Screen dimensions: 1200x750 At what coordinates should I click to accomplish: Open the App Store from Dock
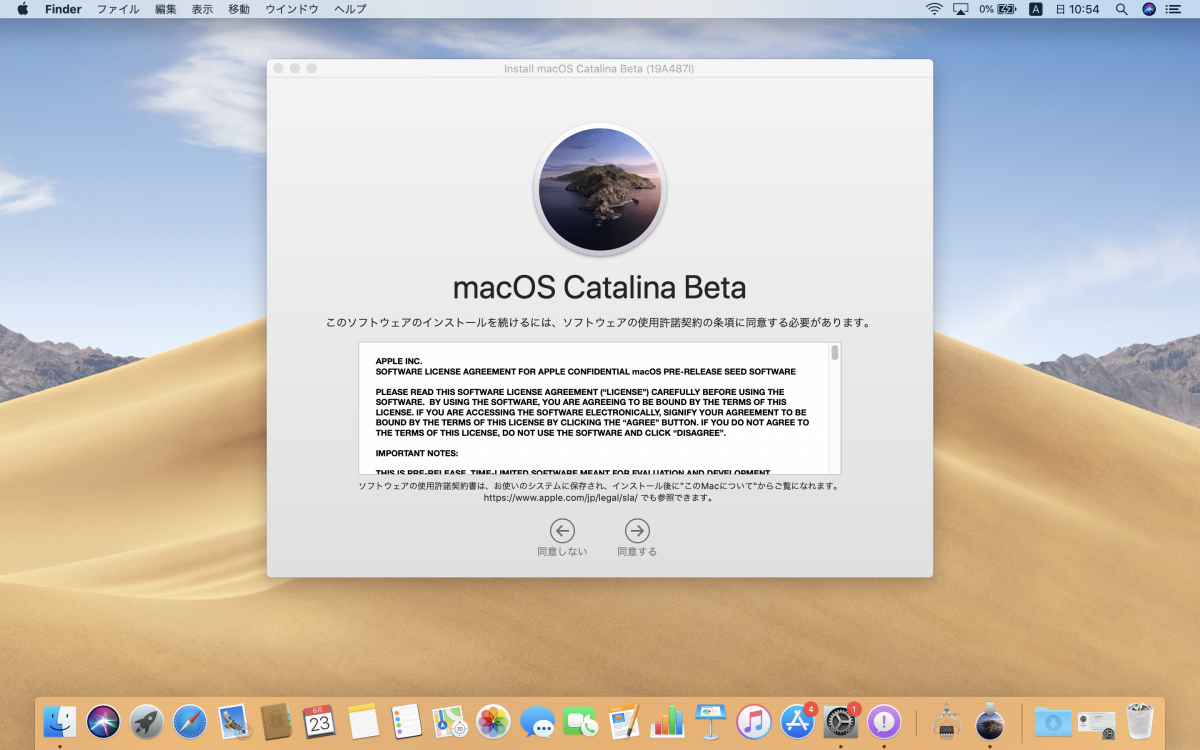click(797, 721)
